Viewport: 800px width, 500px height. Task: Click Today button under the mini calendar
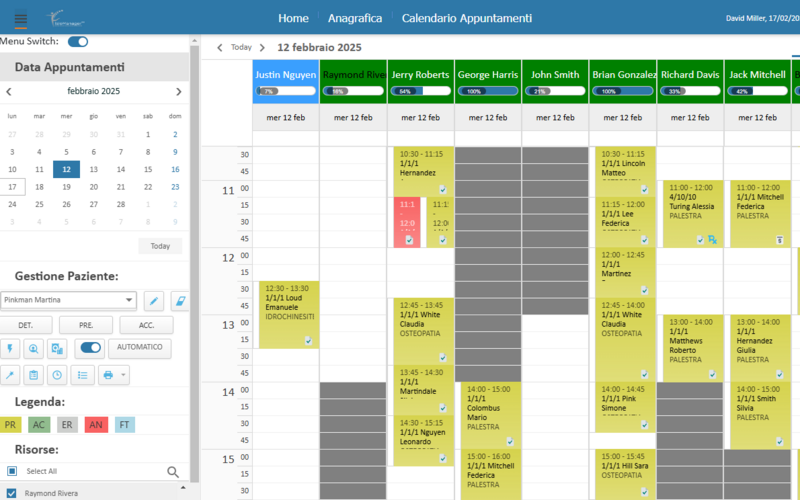(x=160, y=246)
